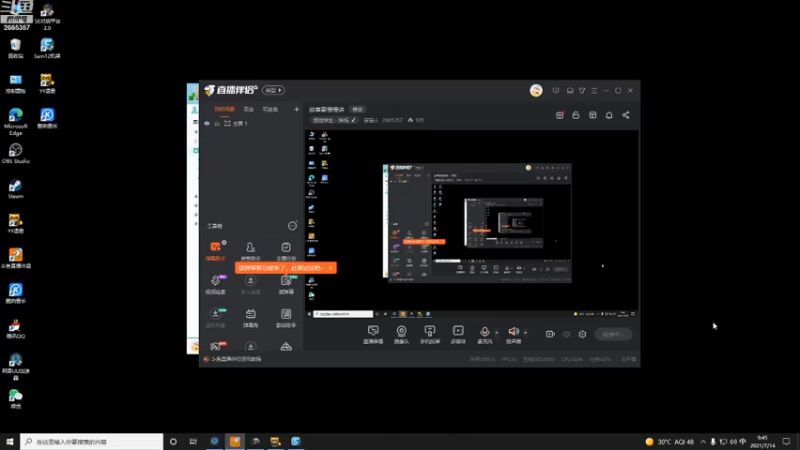Open the Windows Start menu
Viewport: 800px width, 450px height.
click(10, 442)
